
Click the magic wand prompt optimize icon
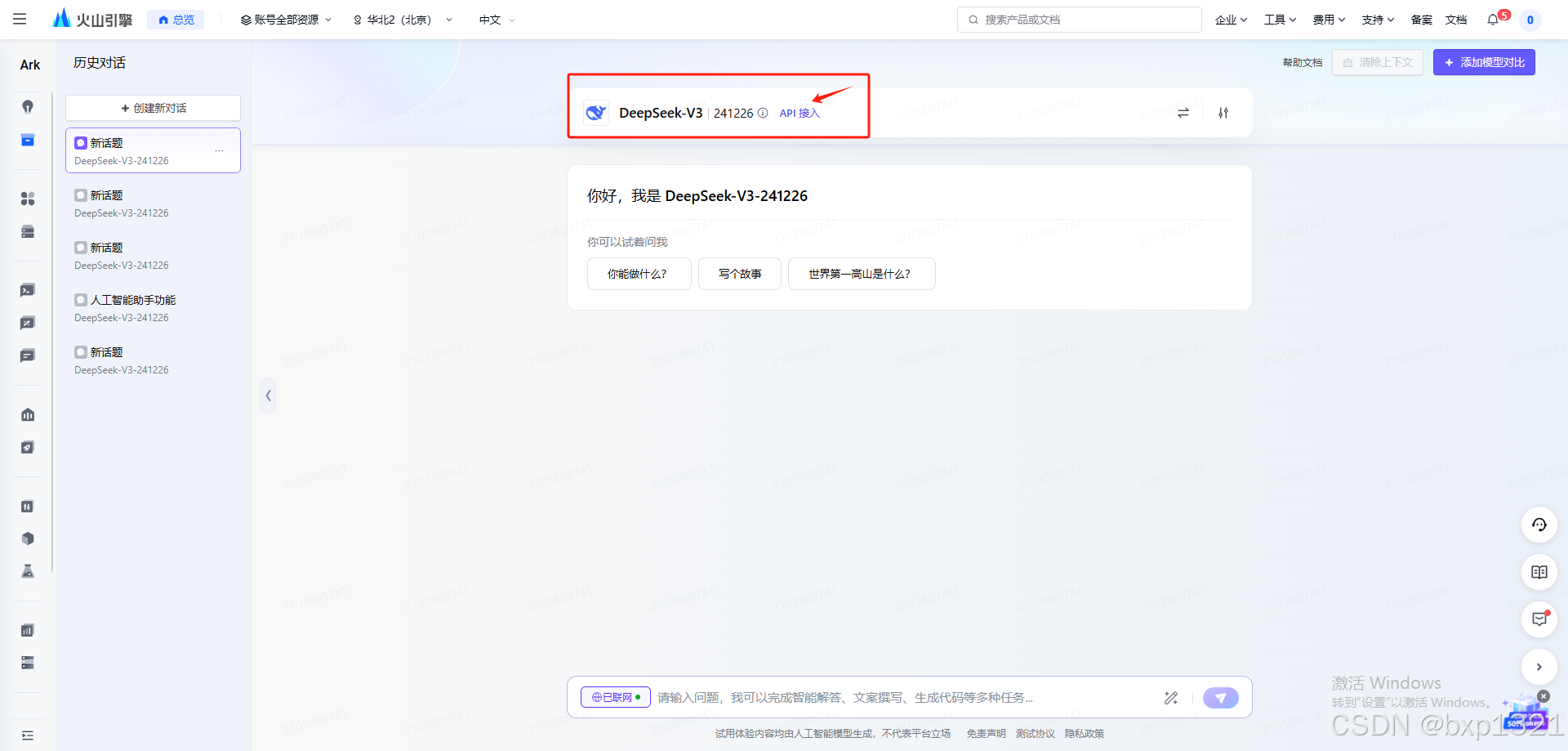(x=1171, y=698)
